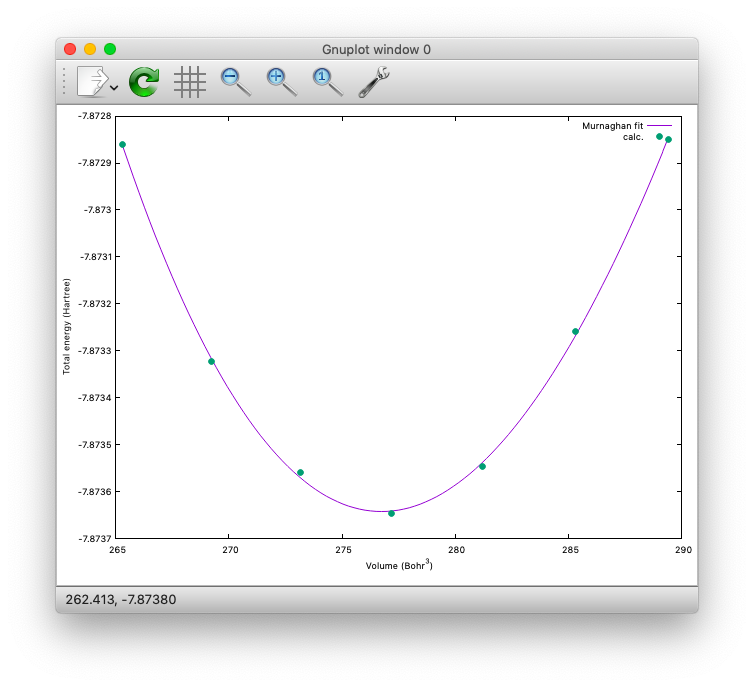Open configuration with the wrench icon
754x687 pixels.
click(373, 82)
